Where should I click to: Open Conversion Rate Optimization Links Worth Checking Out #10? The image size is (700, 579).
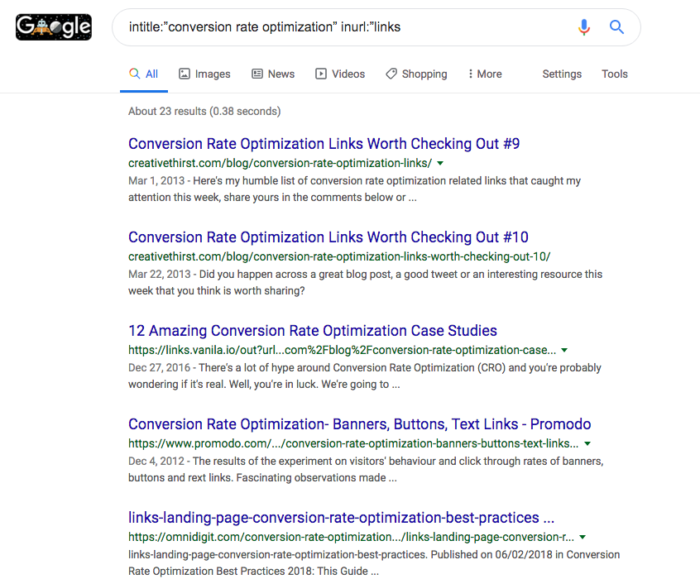pos(328,237)
